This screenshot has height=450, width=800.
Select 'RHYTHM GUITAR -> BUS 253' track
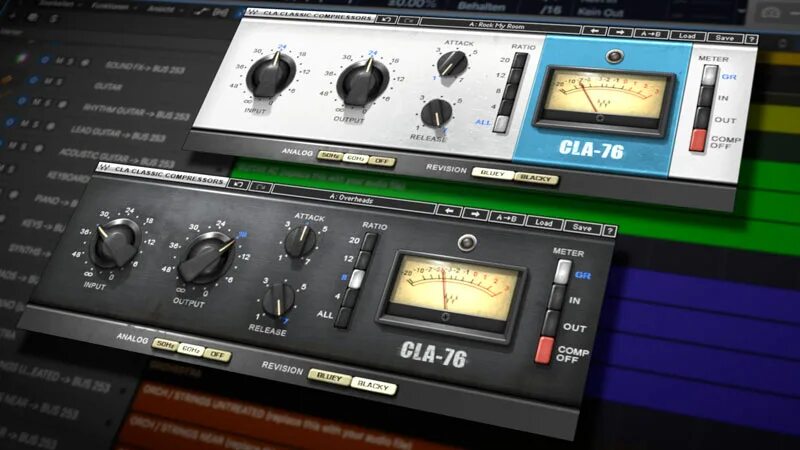pyautogui.click(x=136, y=112)
